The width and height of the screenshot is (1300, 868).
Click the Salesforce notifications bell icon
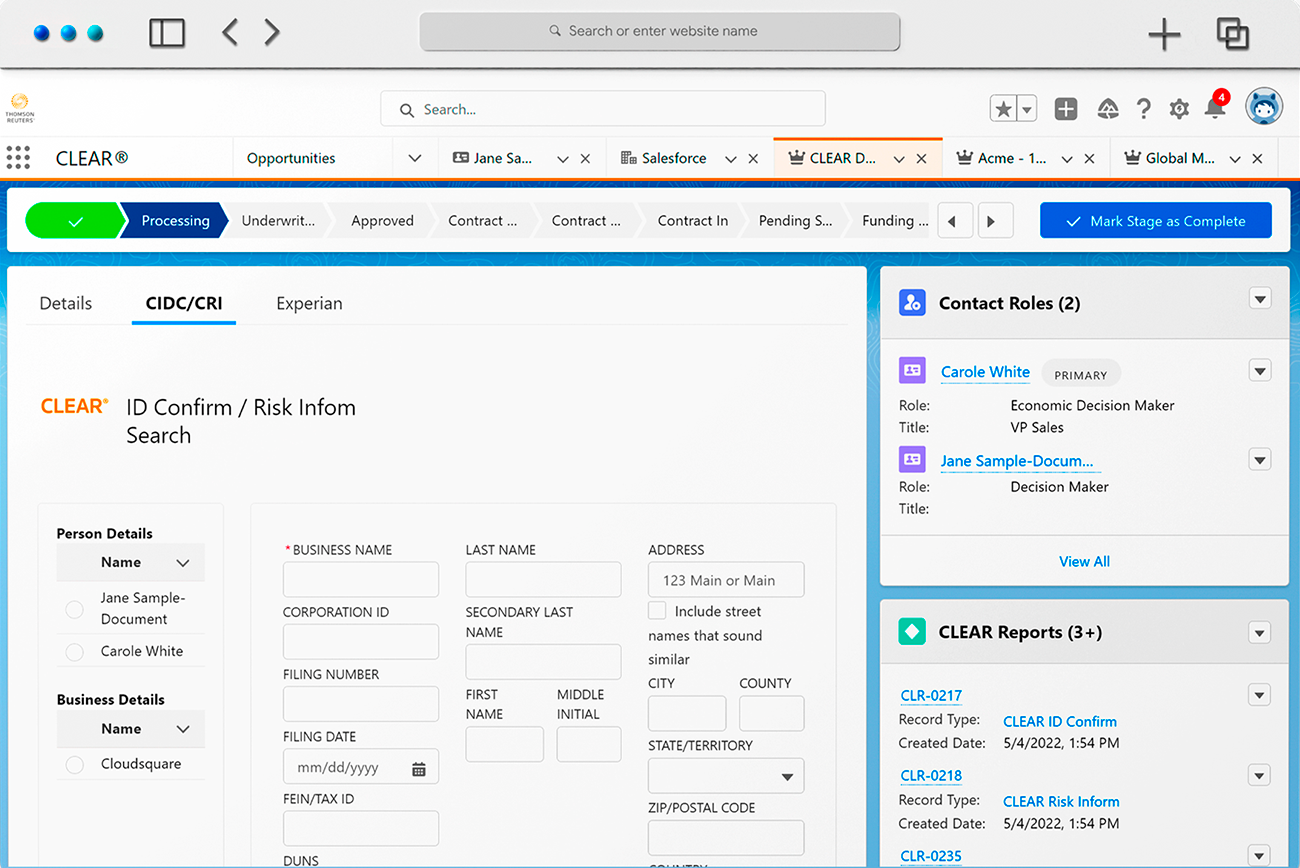point(1216,109)
